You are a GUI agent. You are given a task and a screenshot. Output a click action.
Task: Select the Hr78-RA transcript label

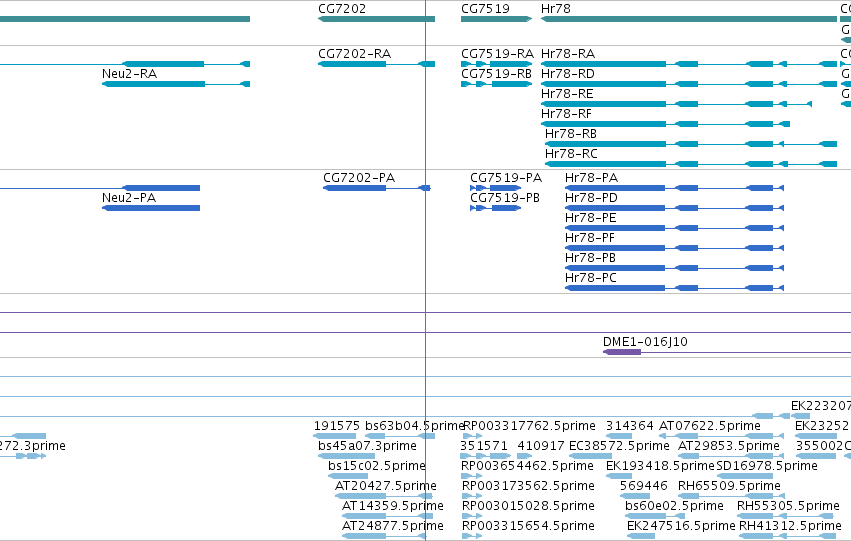click(x=568, y=54)
